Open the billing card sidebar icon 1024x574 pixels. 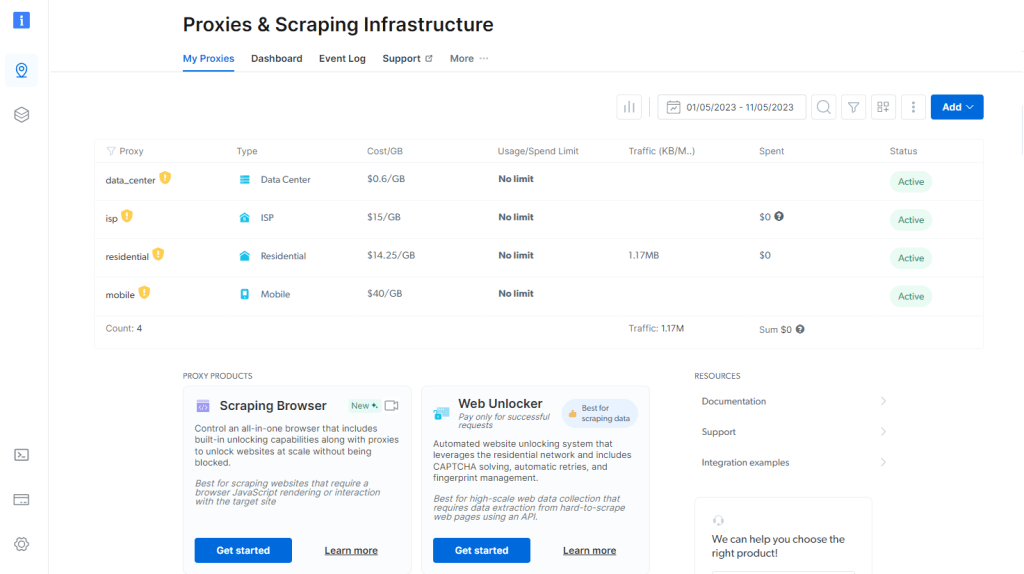click(x=22, y=500)
